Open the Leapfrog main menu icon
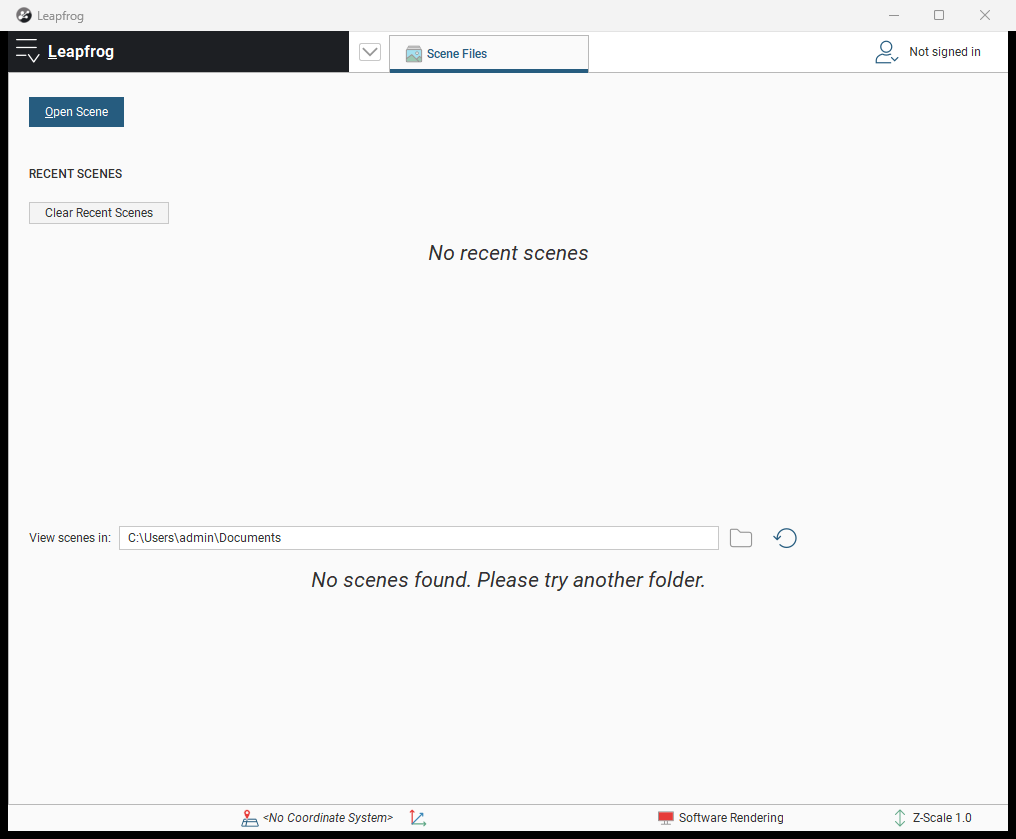 (x=27, y=51)
